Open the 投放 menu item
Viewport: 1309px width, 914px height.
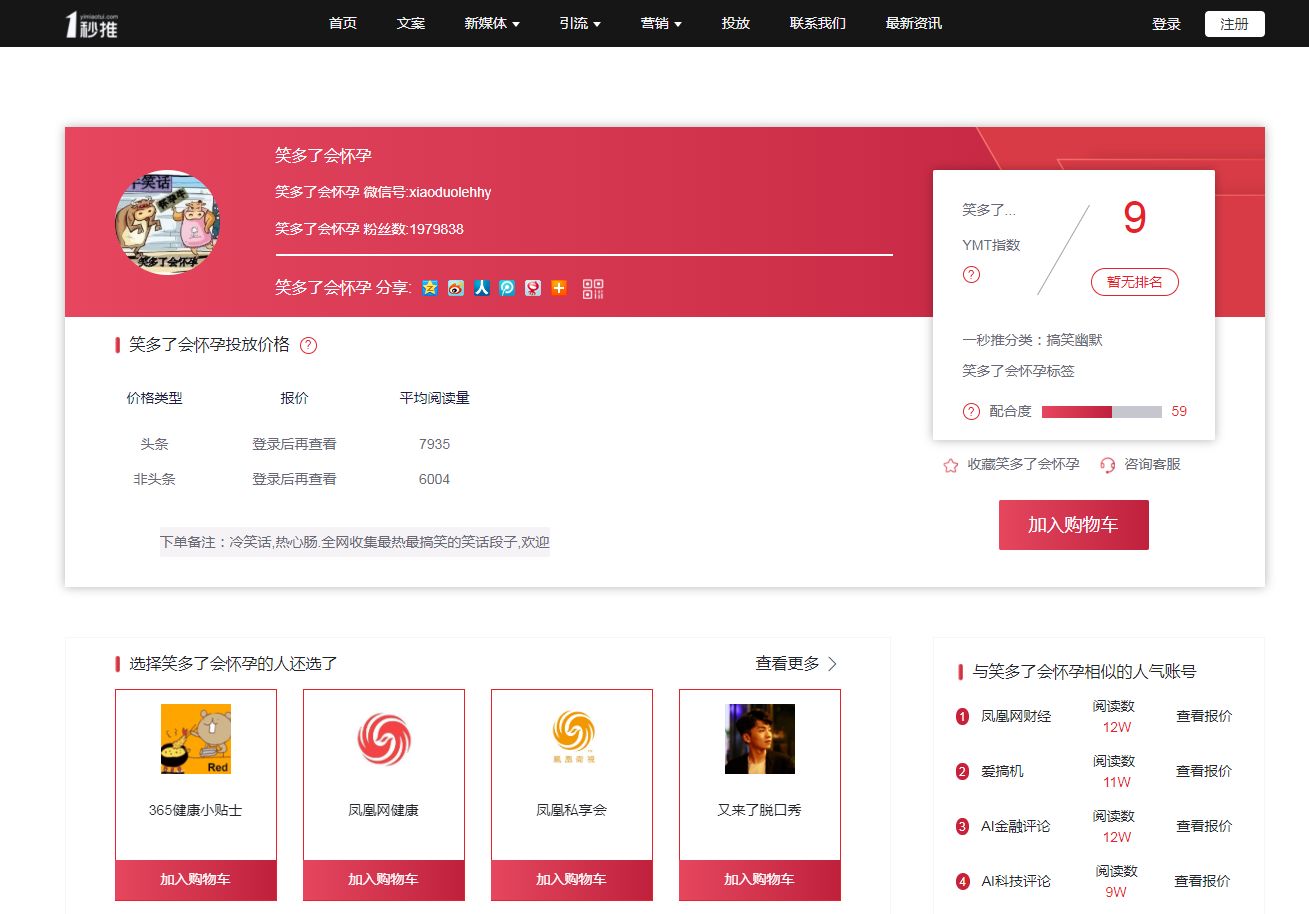(x=736, y=23)
